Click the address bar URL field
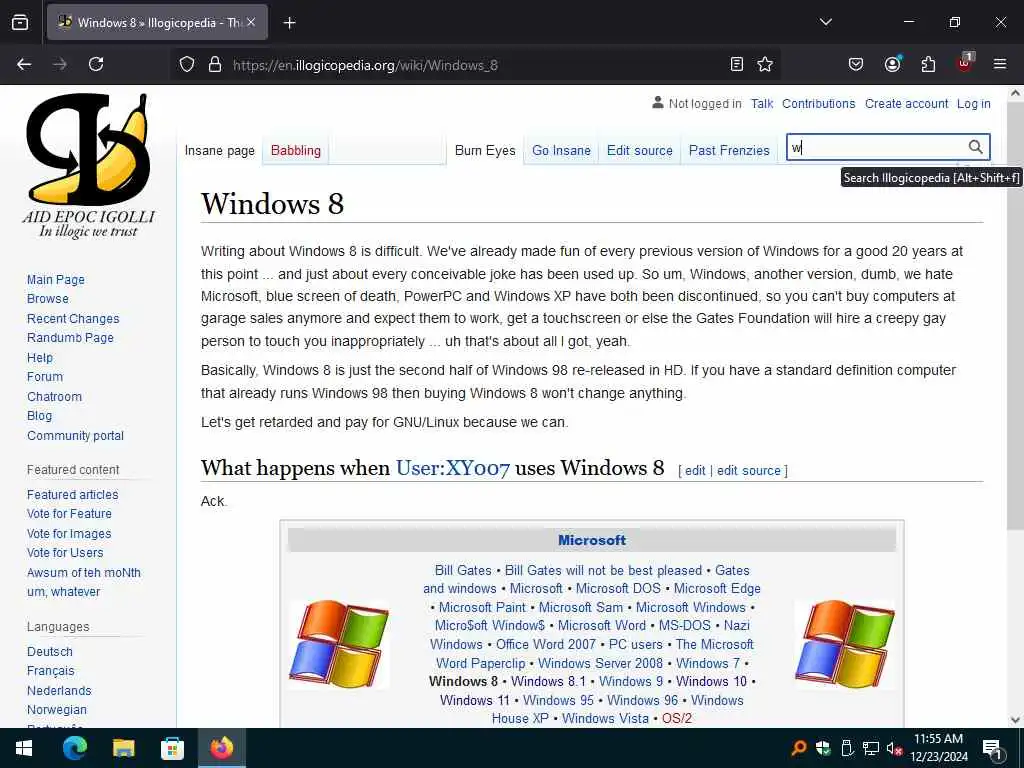Image resolution: width=1024 pixels, height=768 pixels. [x=477, y=65]
